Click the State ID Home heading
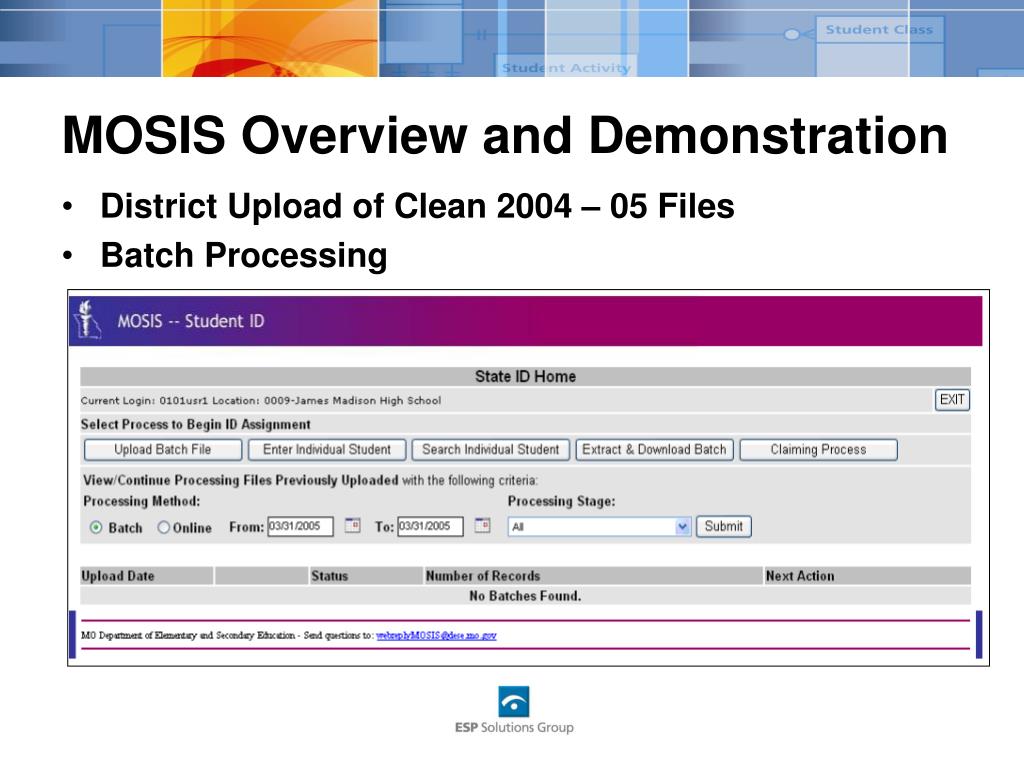This screenshot has height=768, width=1024. click(x=525, y=376)
